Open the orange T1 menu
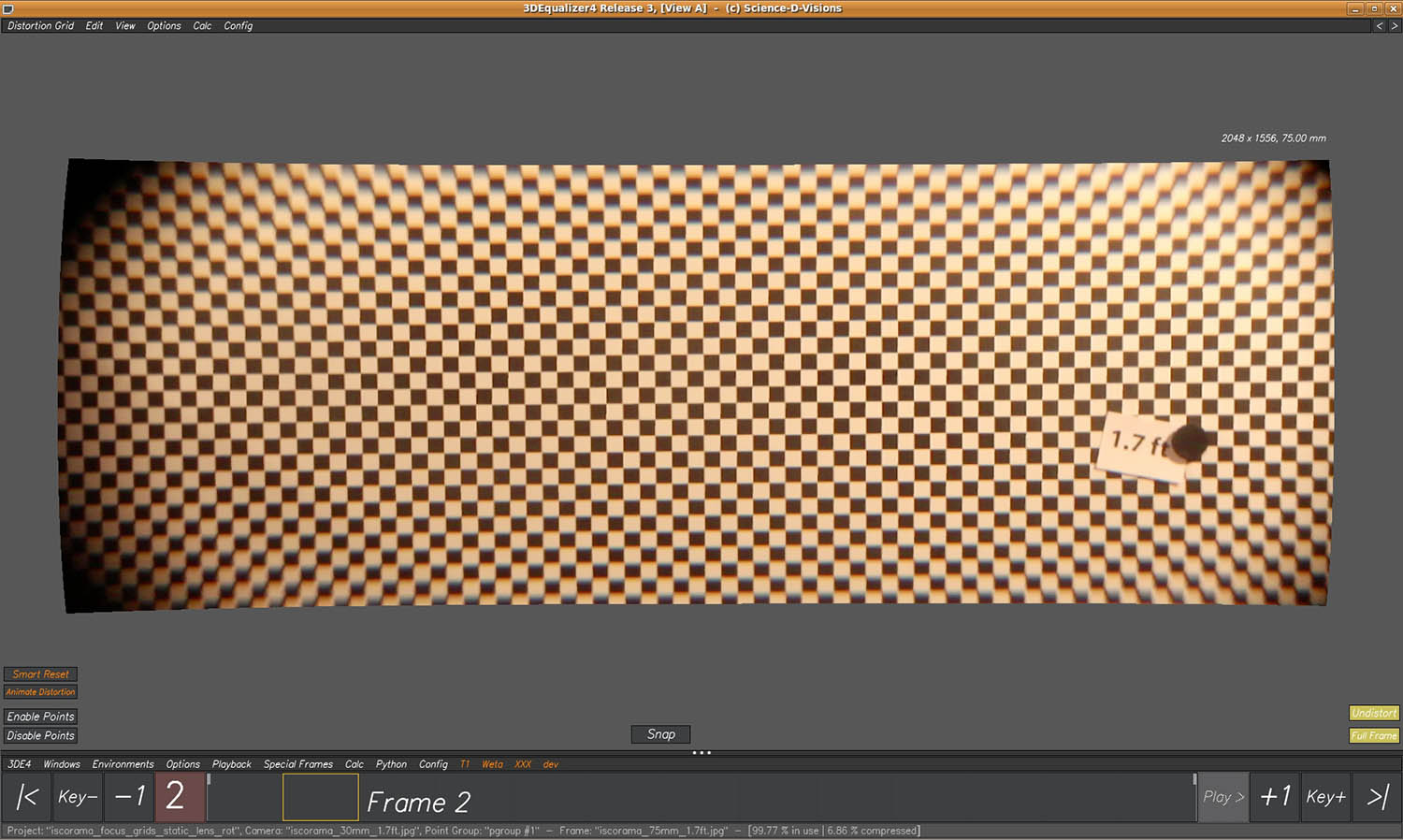1403x840 pixels. 464,764
